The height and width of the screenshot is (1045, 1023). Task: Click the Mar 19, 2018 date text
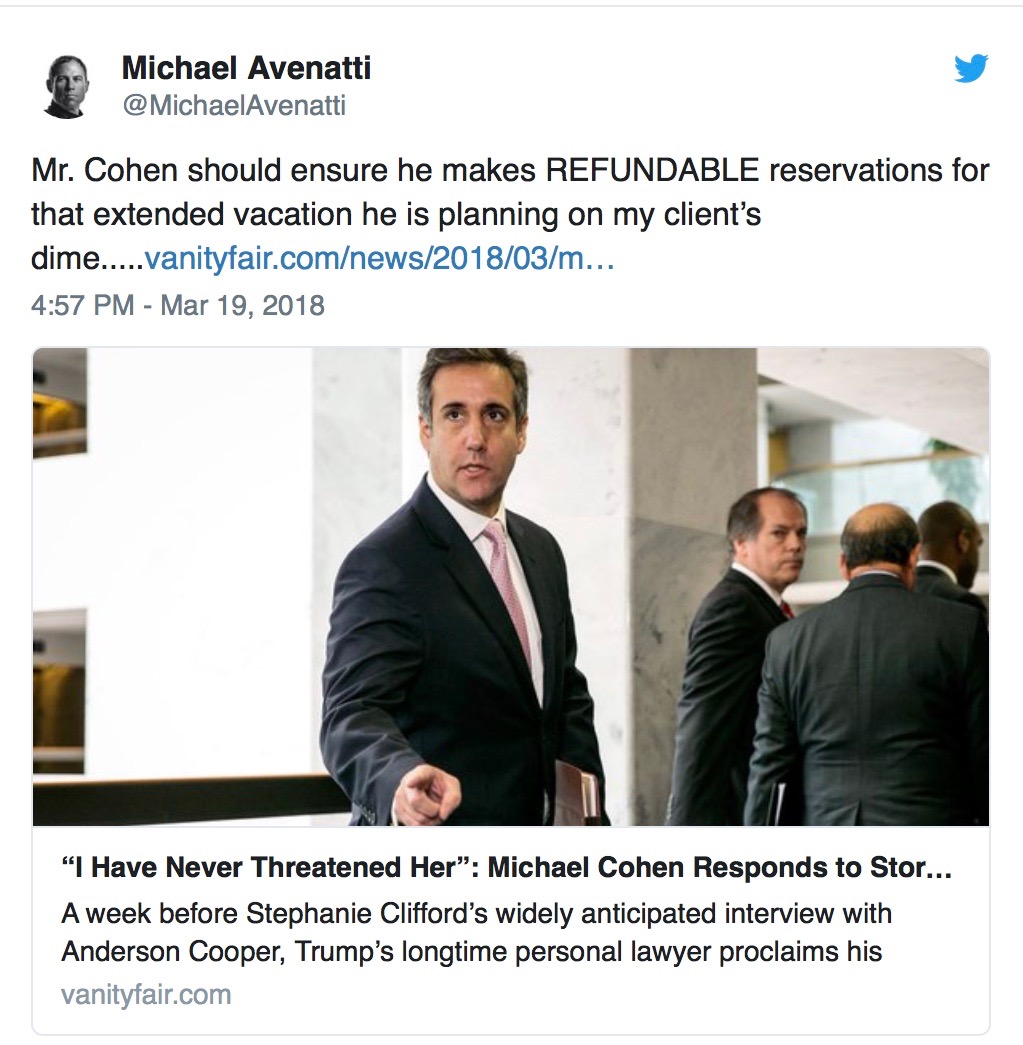point(242,304)
